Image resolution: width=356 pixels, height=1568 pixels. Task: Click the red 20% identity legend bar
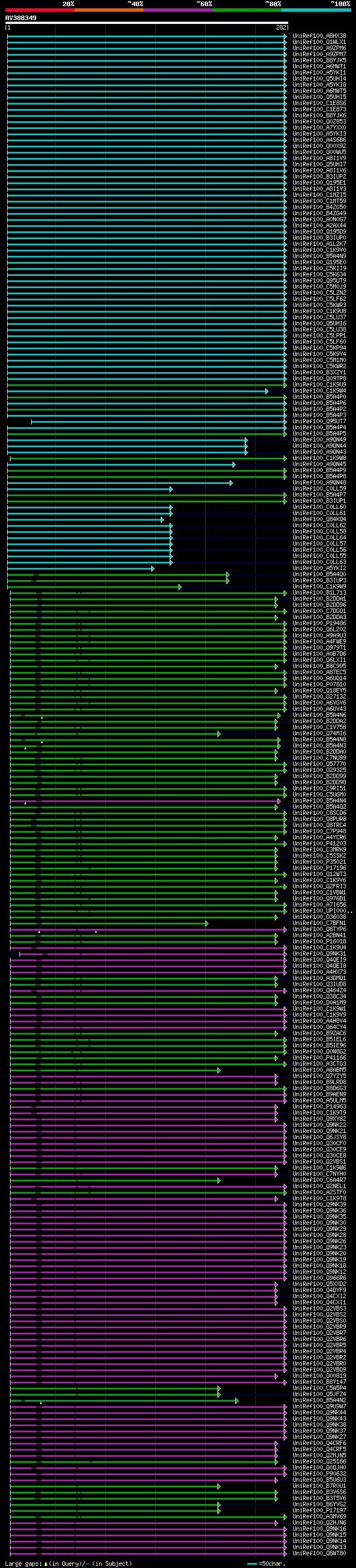click(x=39, y=10)
